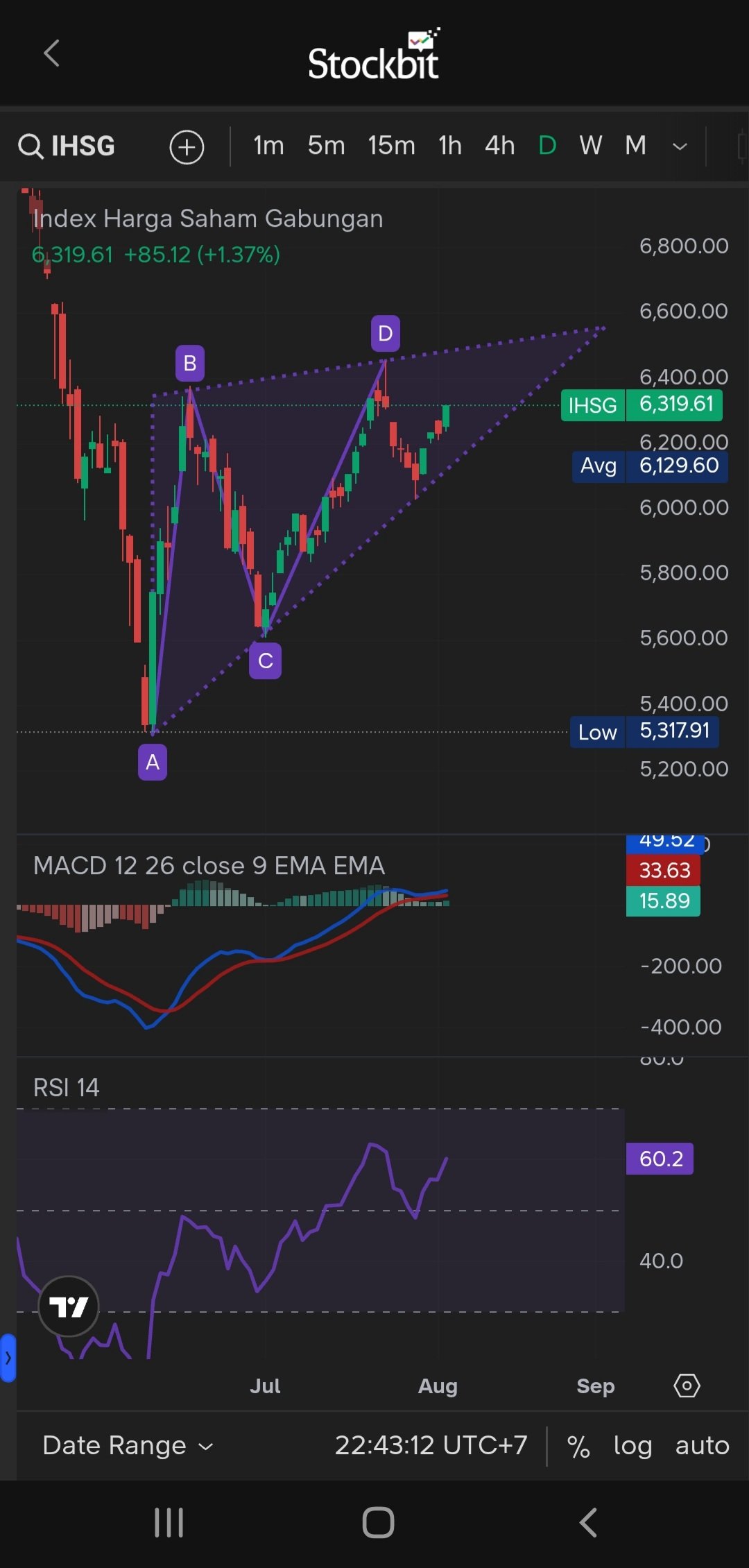749x1568 pixels.
Task: Tap the 6,800.00 price axis level
Action: pos(684,246)
